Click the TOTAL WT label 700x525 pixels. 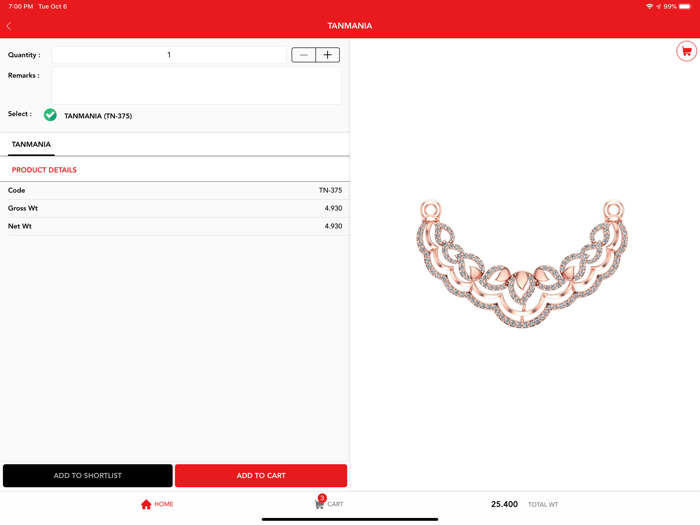point(543,504)
